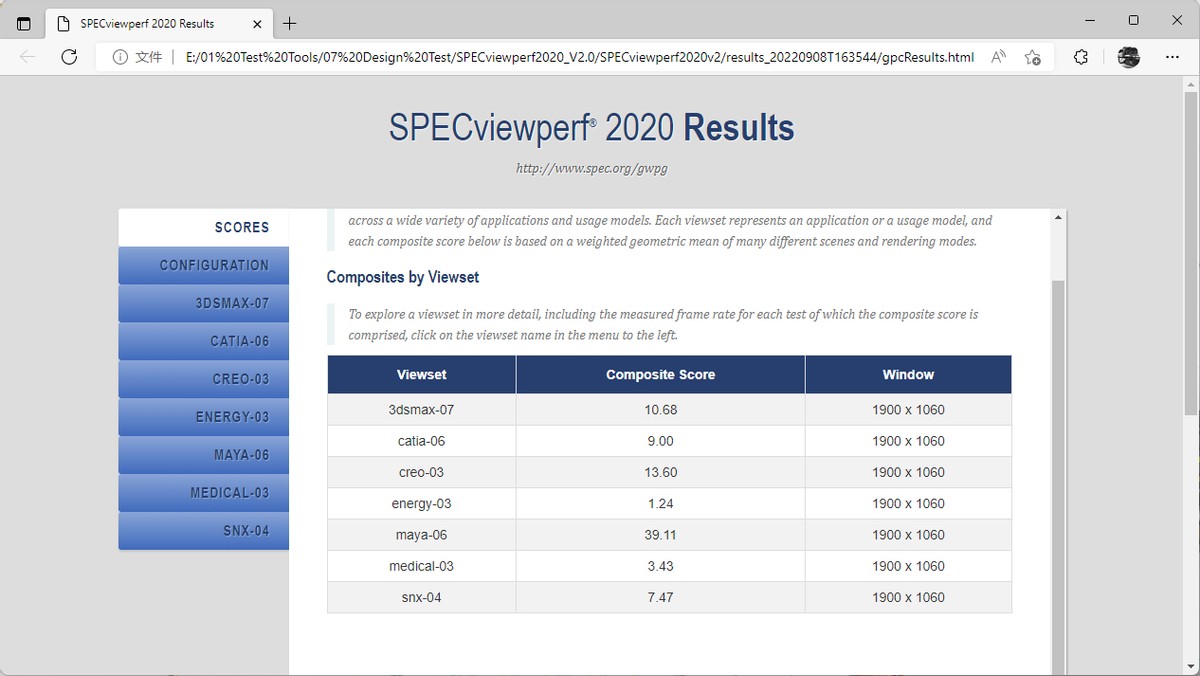Open the CREO-03 sidebar tab
Viewport: 1200px width, 676px height.
[203, 379]
